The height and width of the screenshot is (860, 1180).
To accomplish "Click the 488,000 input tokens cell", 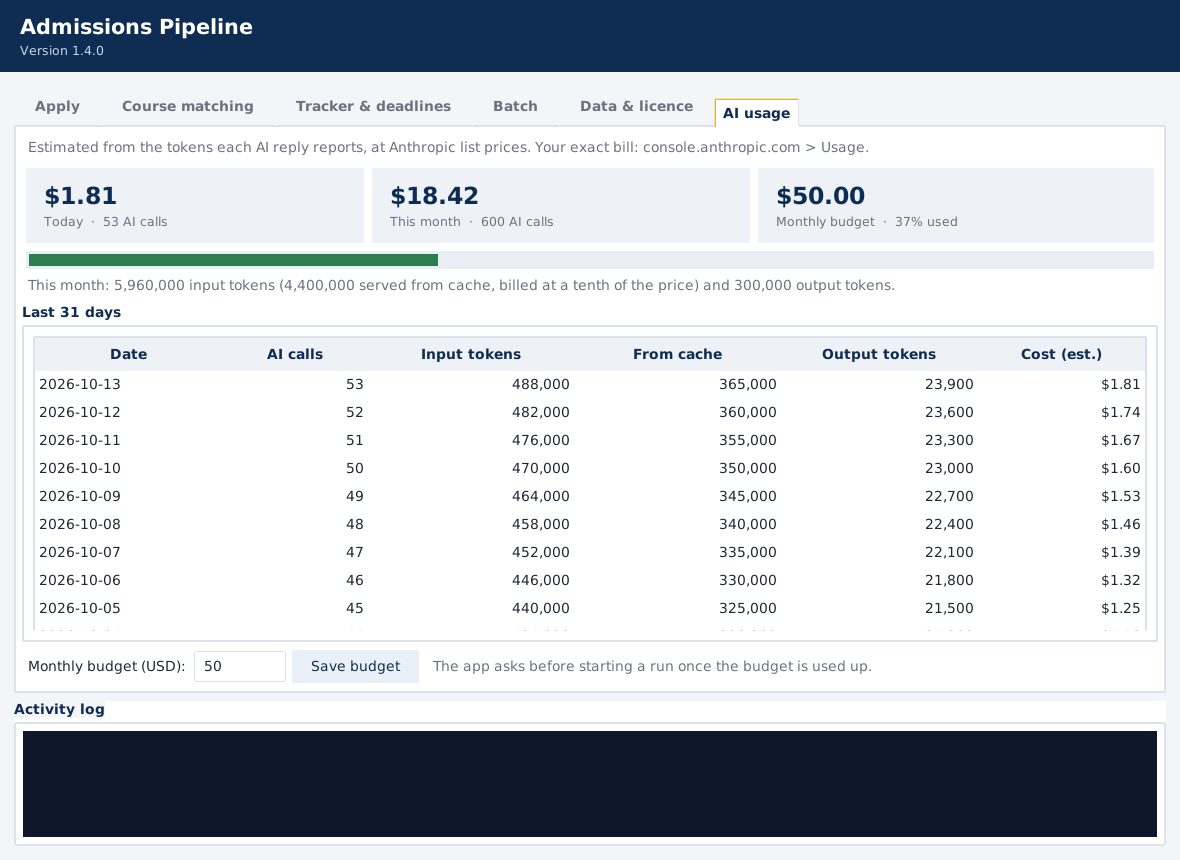I will [540, 384].
